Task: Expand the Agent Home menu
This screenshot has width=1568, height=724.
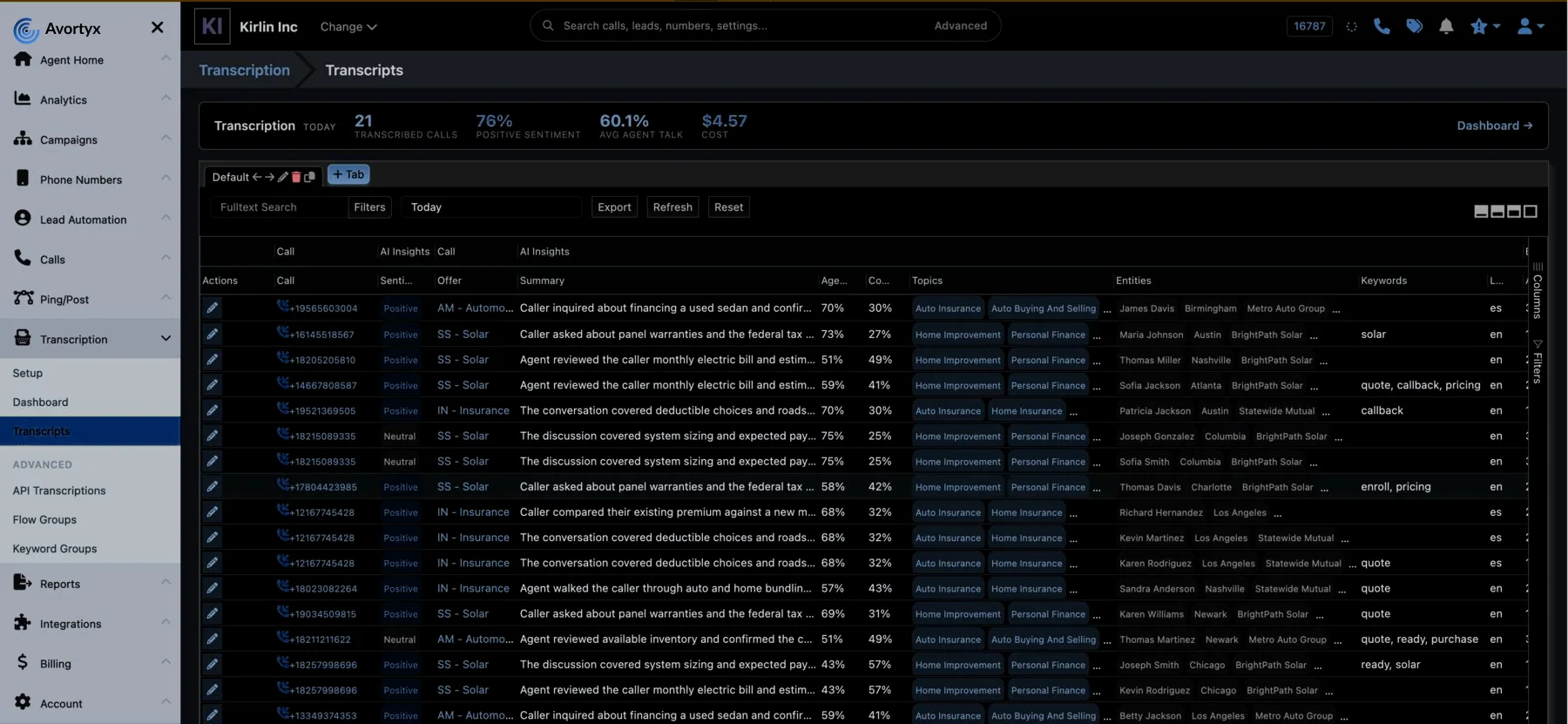Action: pyautogui.click(x=90, y=59)
